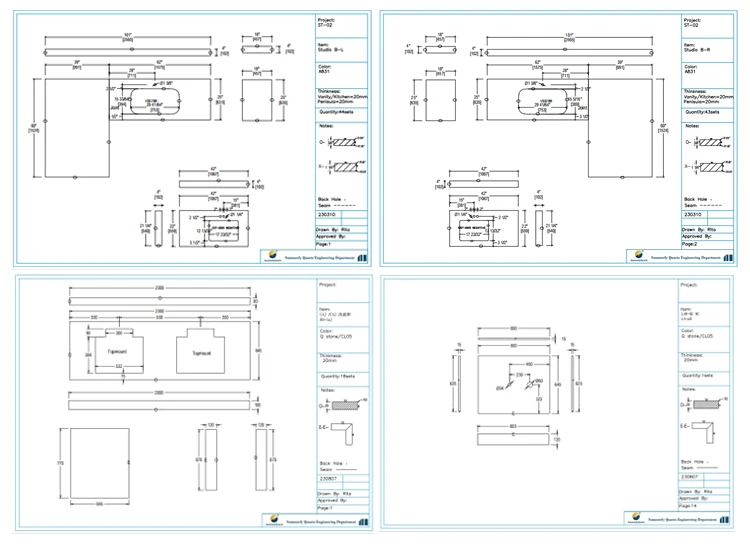Click the Topmount cutout without dimensions

click(201, 351)
